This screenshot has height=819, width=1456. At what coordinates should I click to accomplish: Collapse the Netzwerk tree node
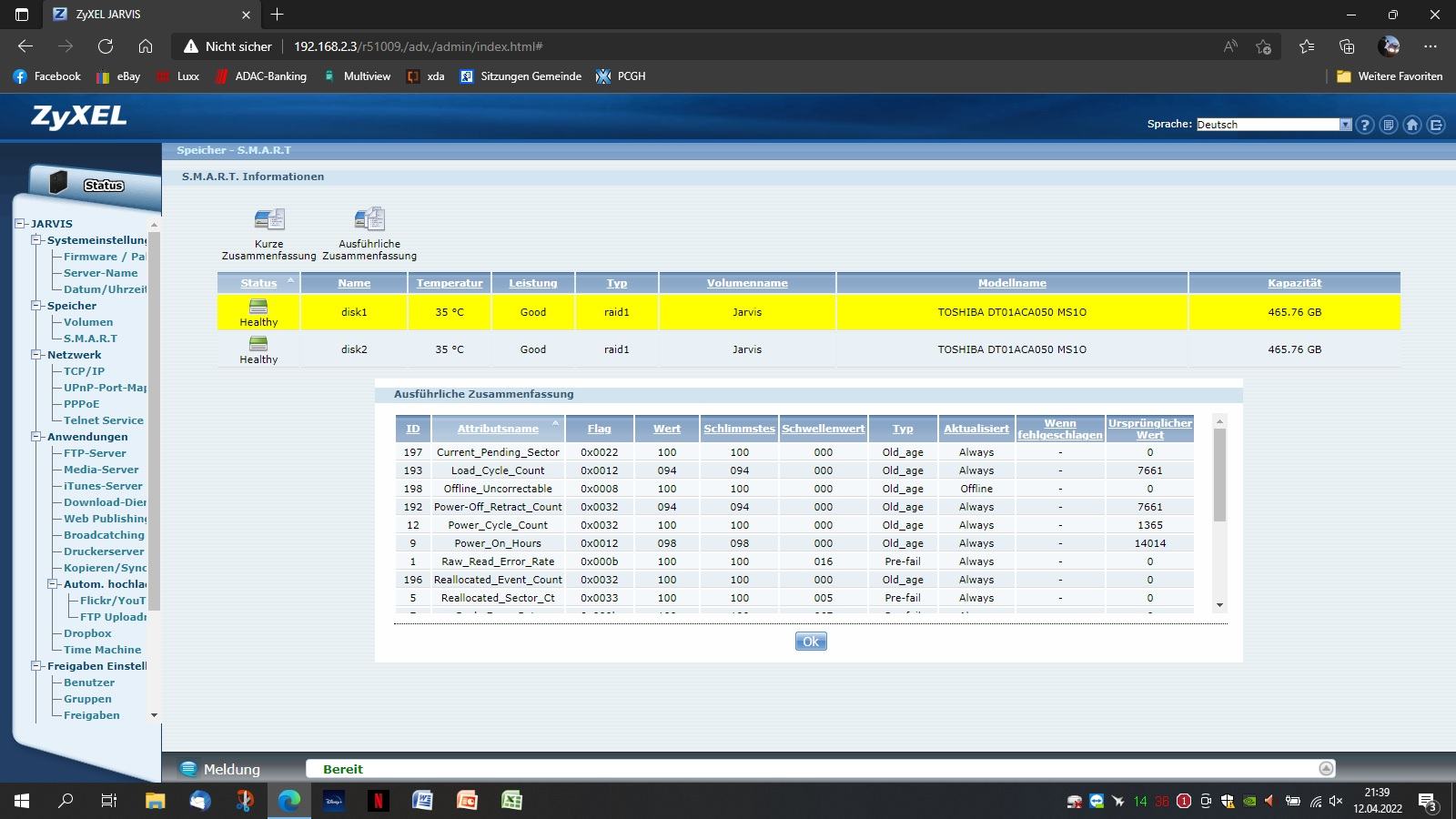click(37, 355)
